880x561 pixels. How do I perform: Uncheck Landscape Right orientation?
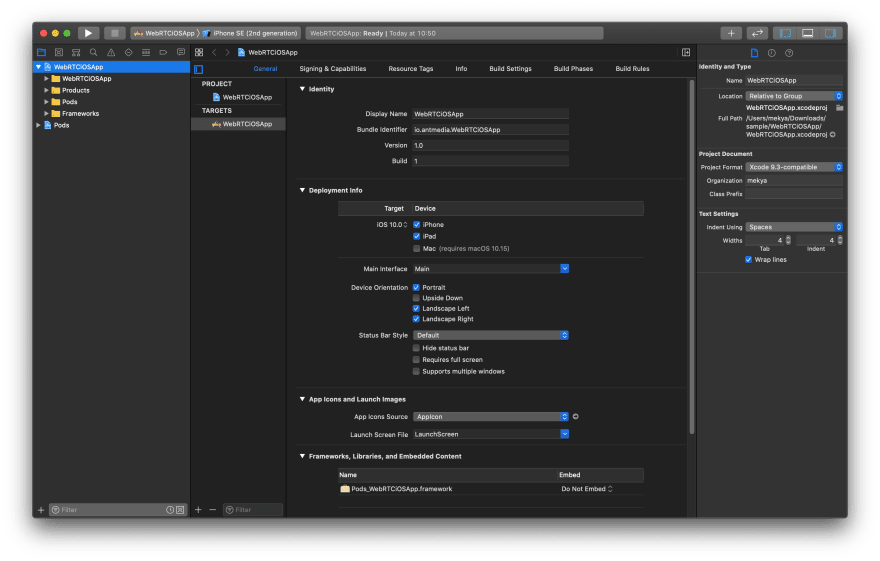(x=416, y=319)
